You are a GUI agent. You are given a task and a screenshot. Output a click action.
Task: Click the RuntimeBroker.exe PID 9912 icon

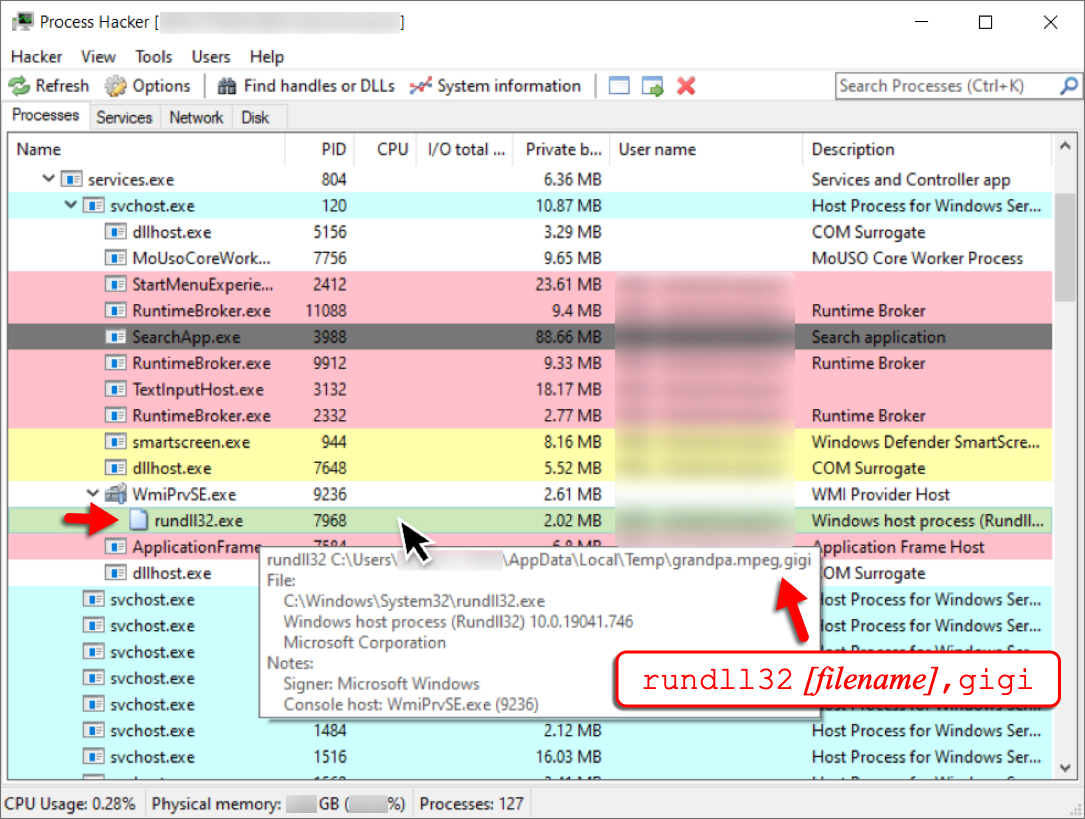point(116,363)
